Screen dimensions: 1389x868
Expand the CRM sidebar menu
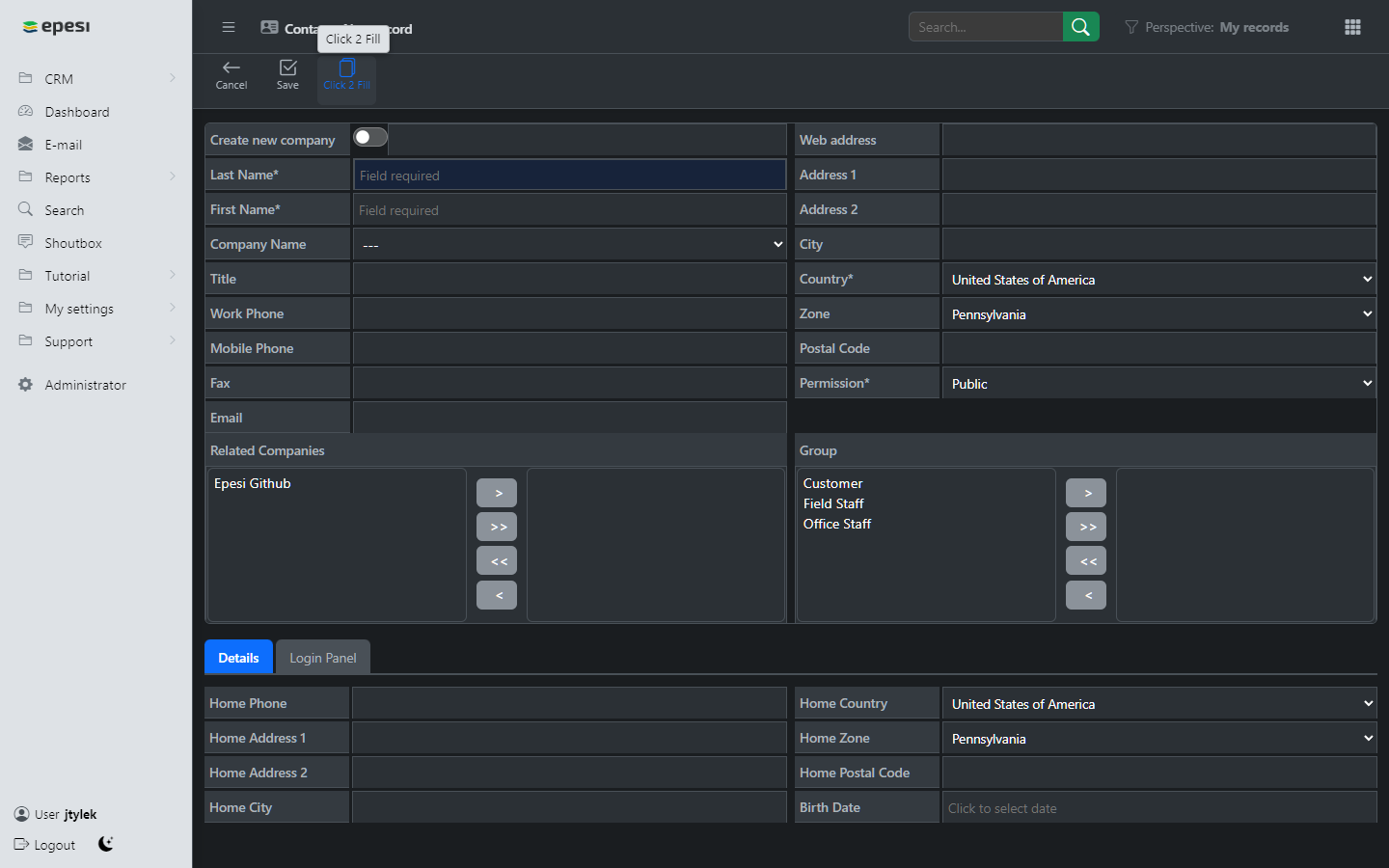[96, 79]
